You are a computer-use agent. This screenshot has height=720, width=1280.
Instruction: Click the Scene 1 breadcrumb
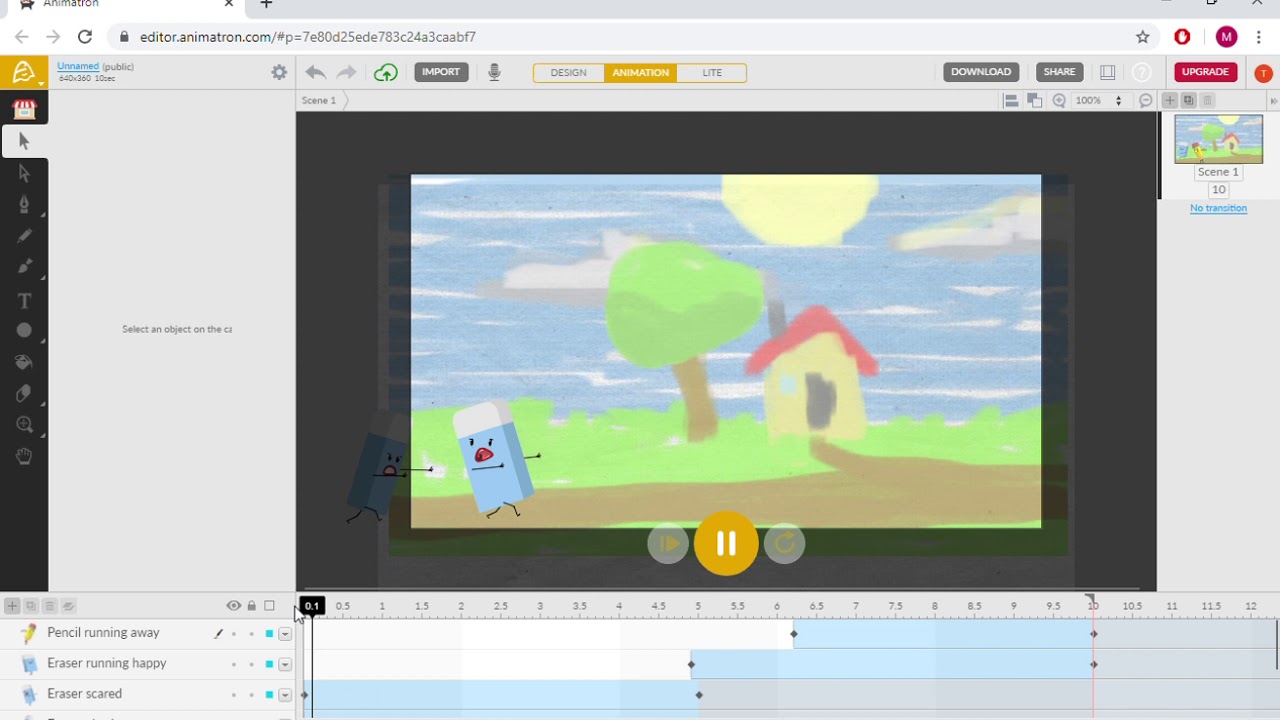[319, 101]
